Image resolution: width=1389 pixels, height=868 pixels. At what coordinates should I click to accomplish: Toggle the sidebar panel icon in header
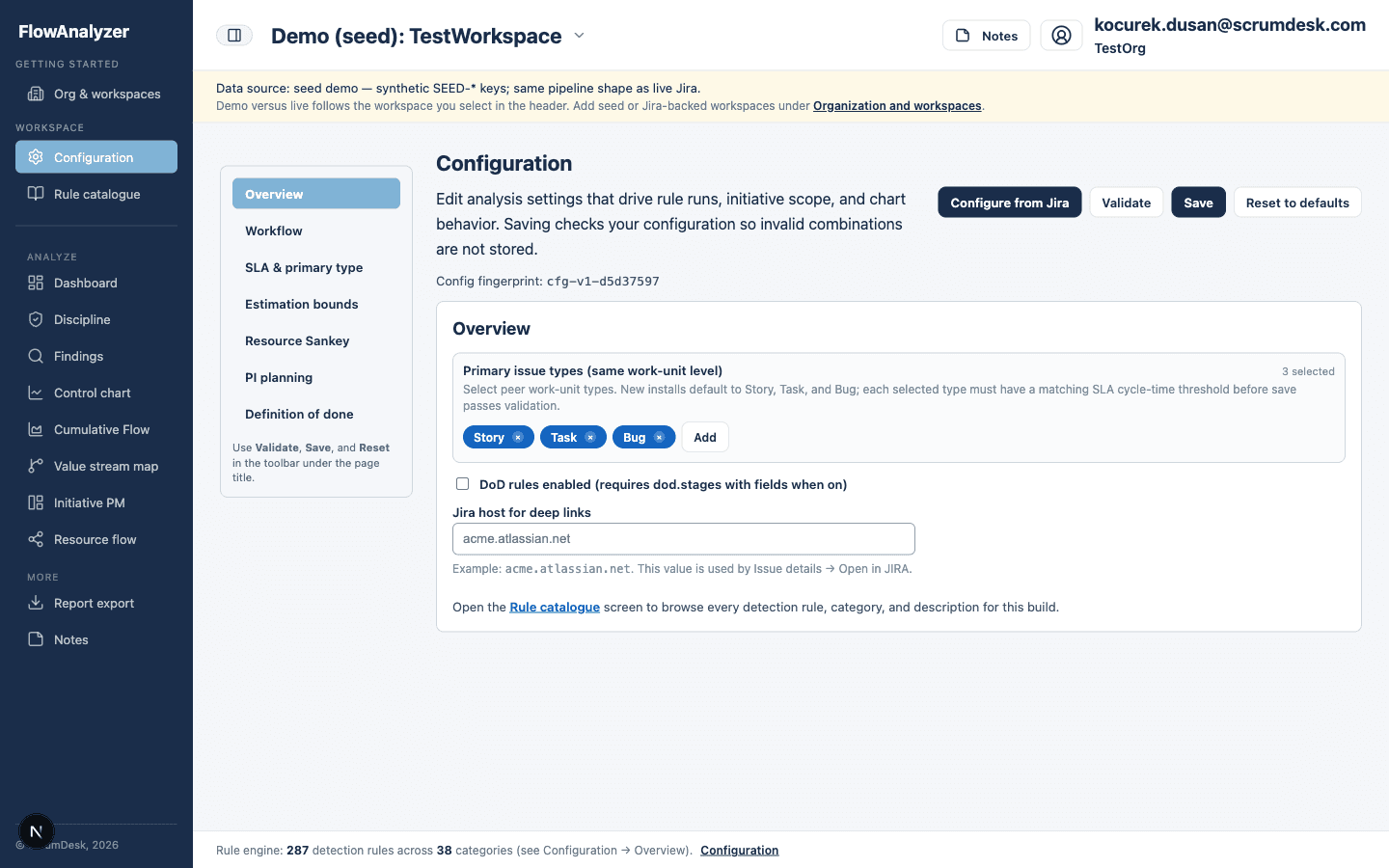coord(234,36)
